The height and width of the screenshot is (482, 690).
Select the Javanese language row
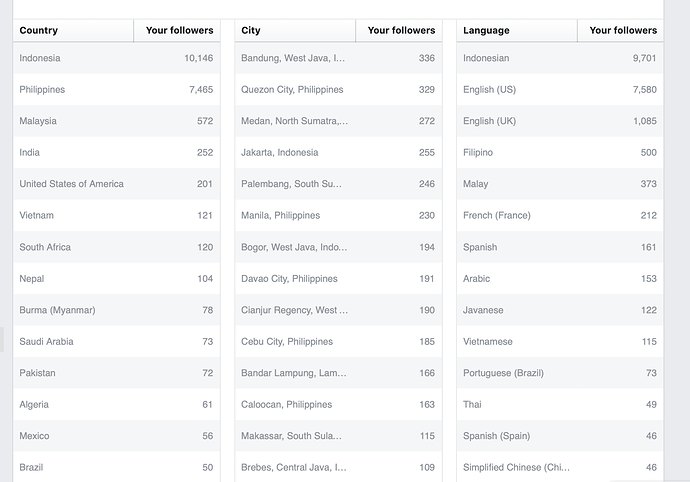(483, 310)
